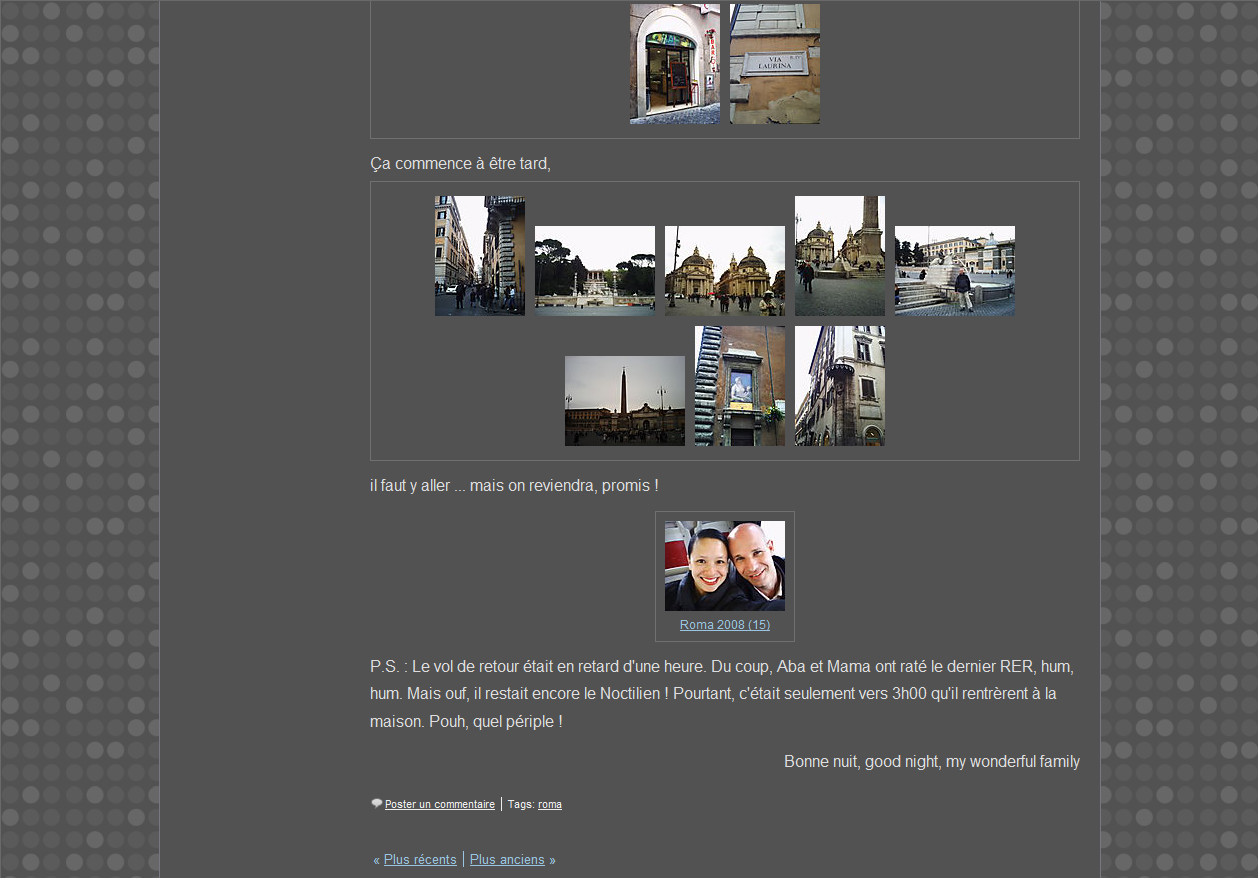Open portrait photo of obelisk base and churches
The image size is (1258, 878).
[839, 256]
